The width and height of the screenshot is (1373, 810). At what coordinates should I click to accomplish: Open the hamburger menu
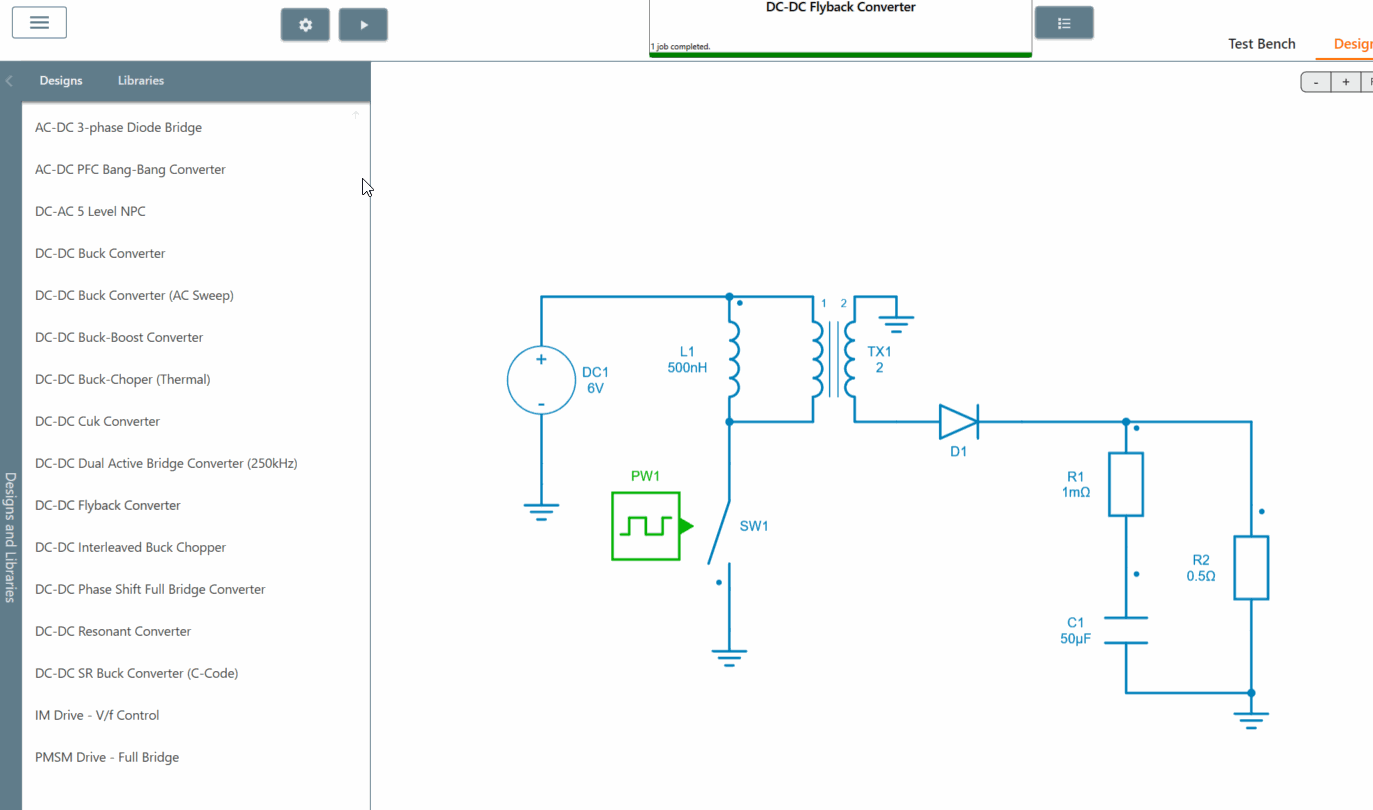(x=39, y=22)
